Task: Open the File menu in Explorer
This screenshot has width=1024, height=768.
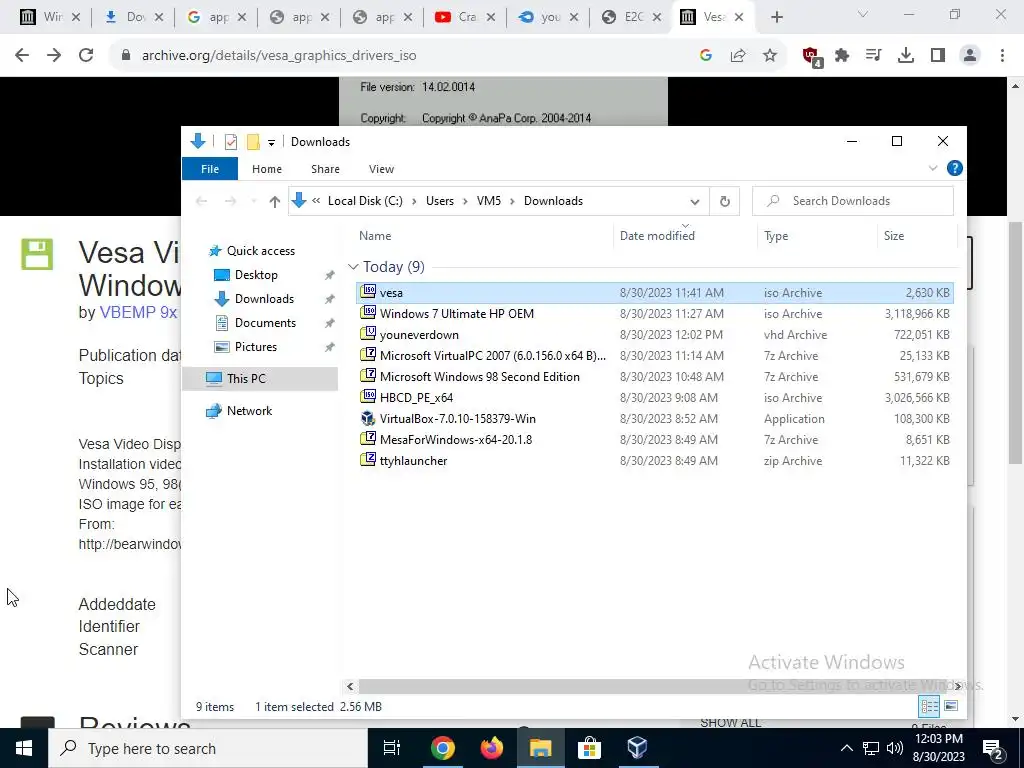Action: click(x=210, y=168)
